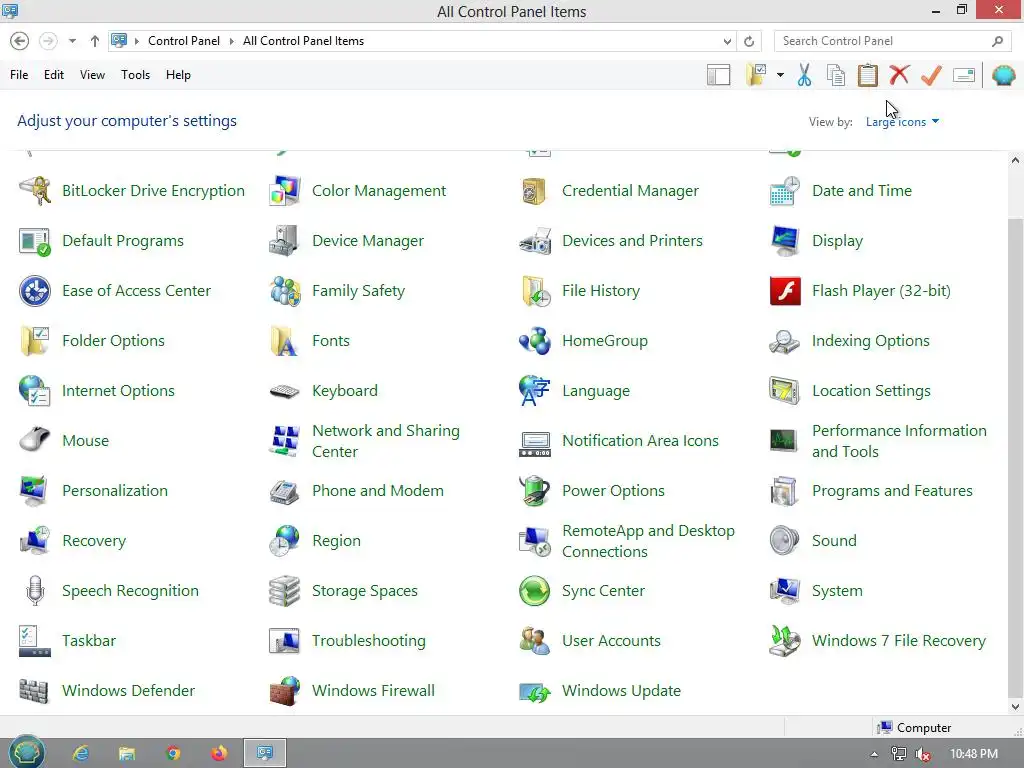This screenshot has width=1024, height=768.
Task: Click the vertical scrollbar down arrow
Action: click(x=1016, y=707)
